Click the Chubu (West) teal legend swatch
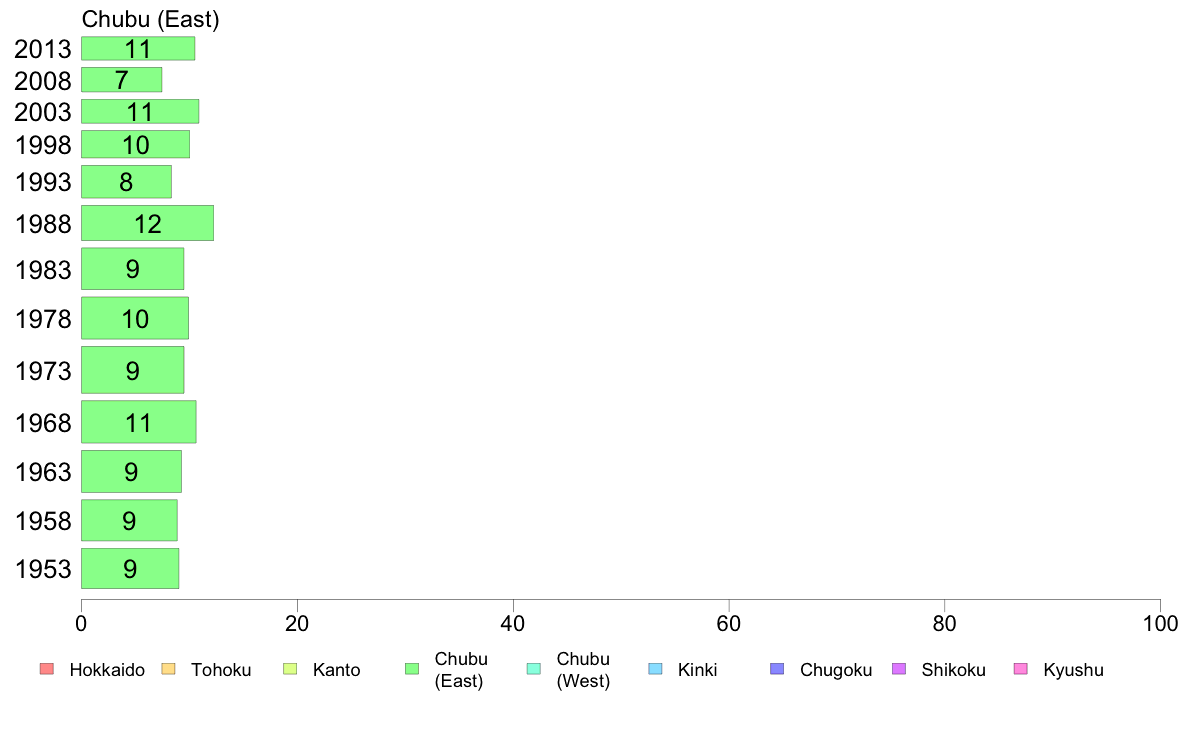Viewport: 1188px width, 736px height. (533, 669)
